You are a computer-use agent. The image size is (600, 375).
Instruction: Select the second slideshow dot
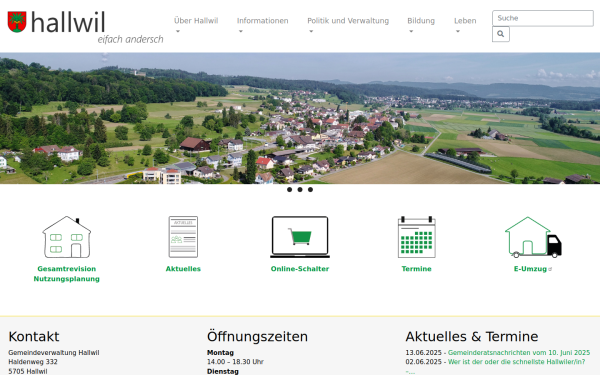point(300,189)
